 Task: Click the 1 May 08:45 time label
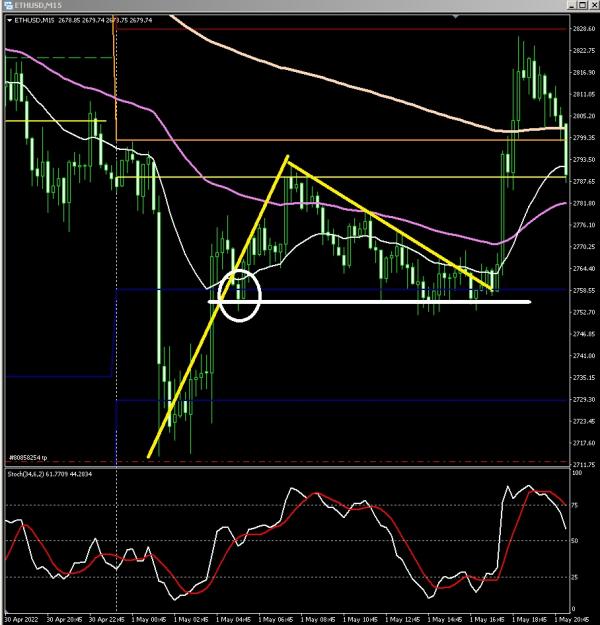pyautogui.click(x=318, y=620)
